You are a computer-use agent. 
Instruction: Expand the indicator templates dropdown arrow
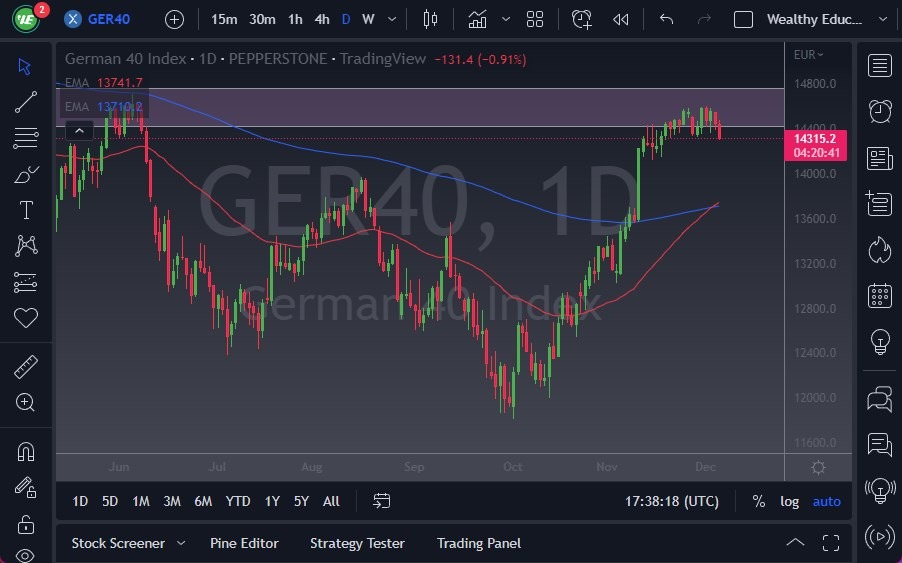coord(506,20)
